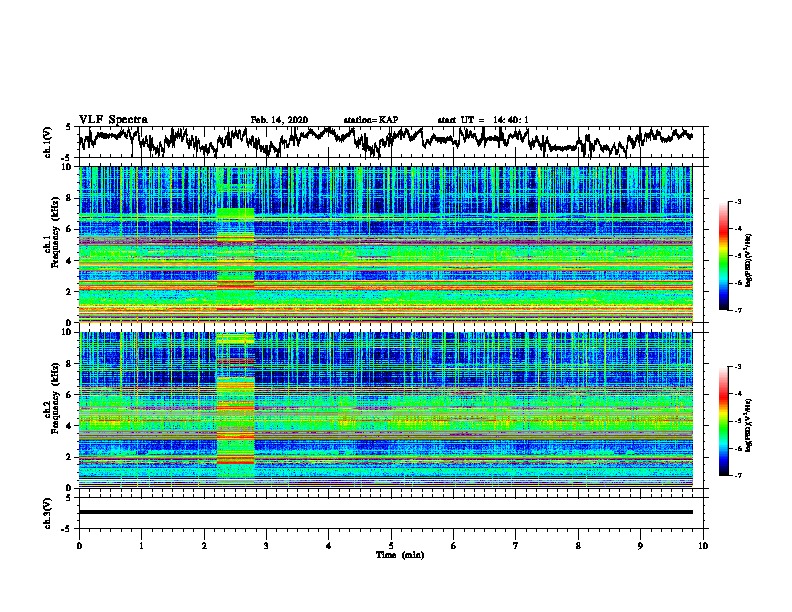Click the 'station=KAP' label
Screen dimensions: 792x612
371,120
